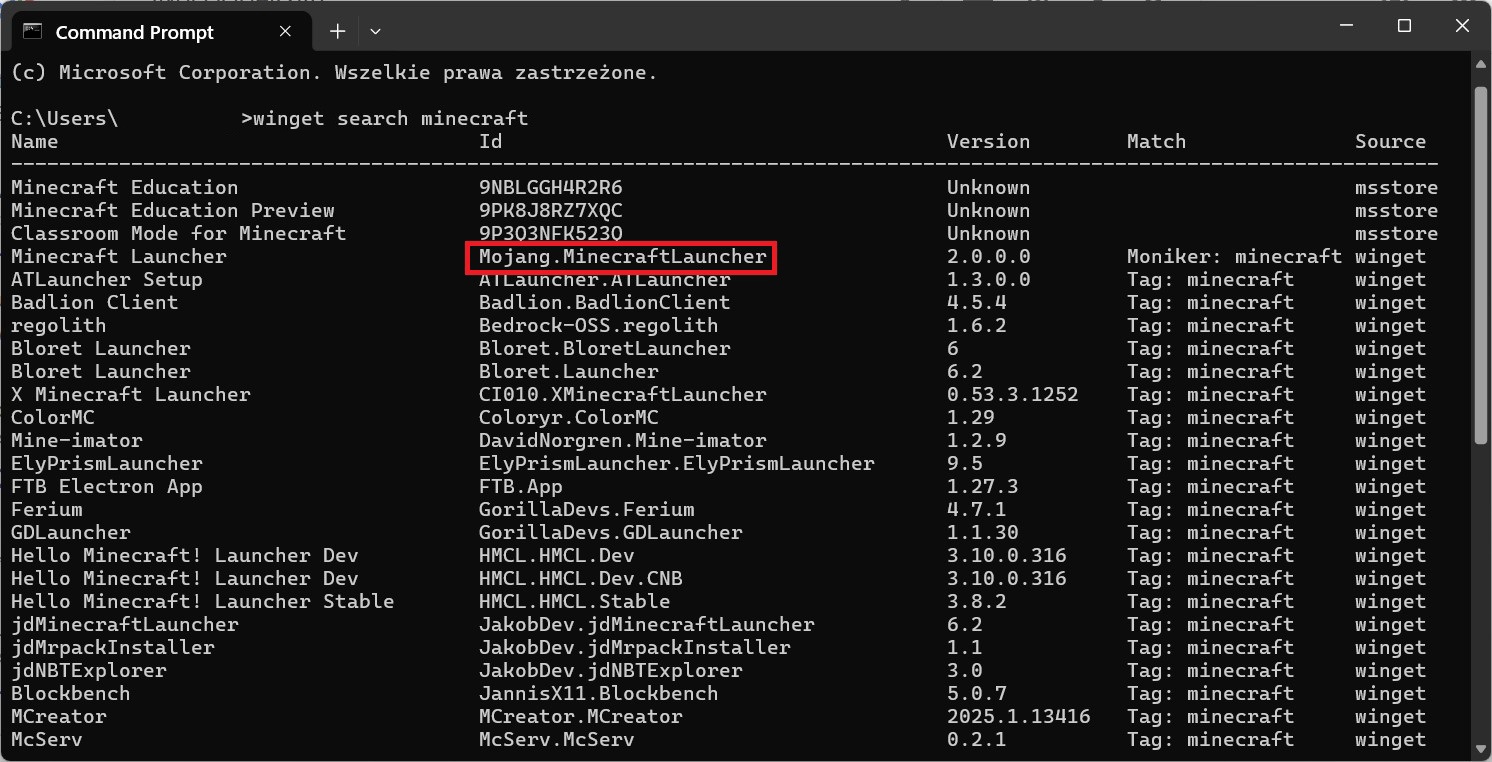This screenshot has height=762, width=1492.
Task: Close the Command Prompt tab
Action: [285, 31]
